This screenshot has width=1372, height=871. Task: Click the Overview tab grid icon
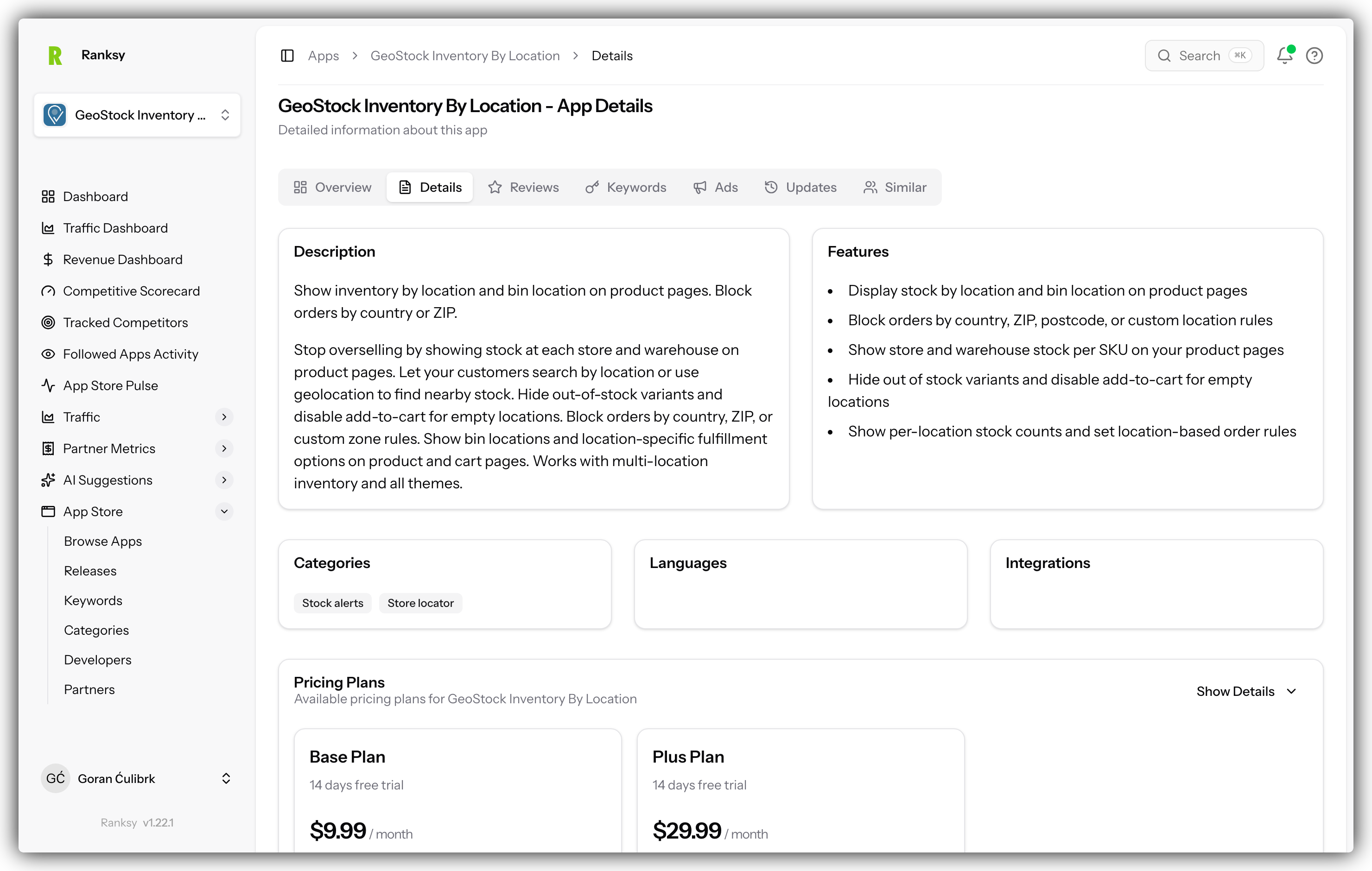coord(300,188)
